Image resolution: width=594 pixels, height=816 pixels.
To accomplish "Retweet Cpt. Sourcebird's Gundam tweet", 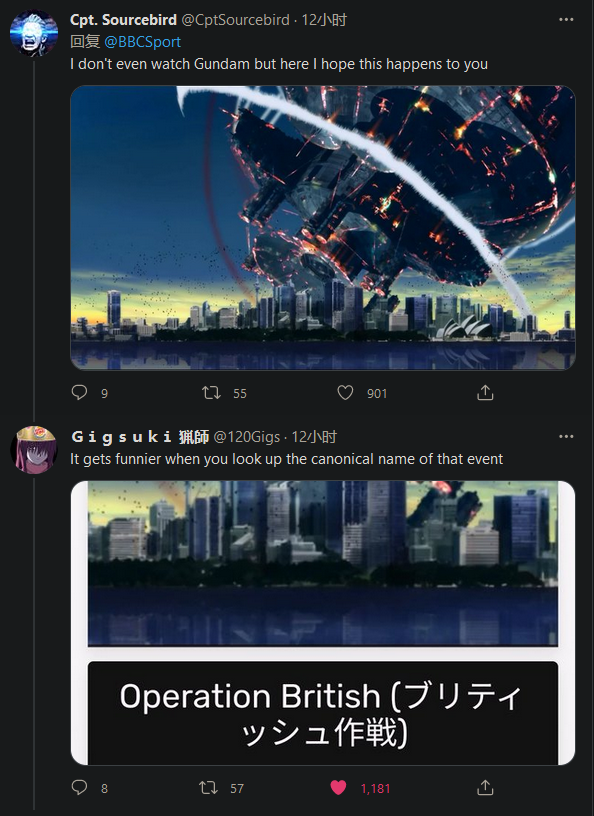I will (211, 392).
